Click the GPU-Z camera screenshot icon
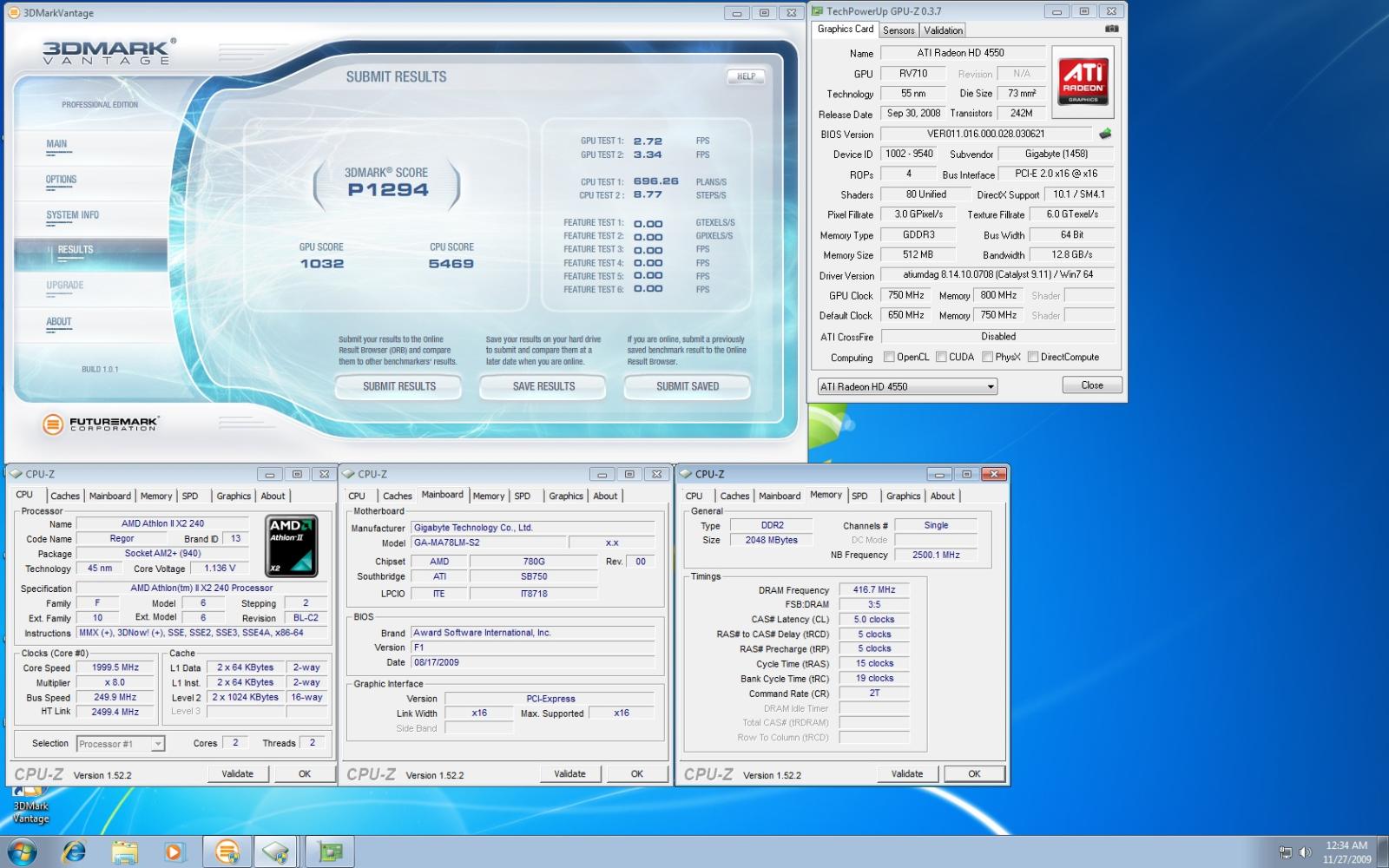 coord(1111,29)
